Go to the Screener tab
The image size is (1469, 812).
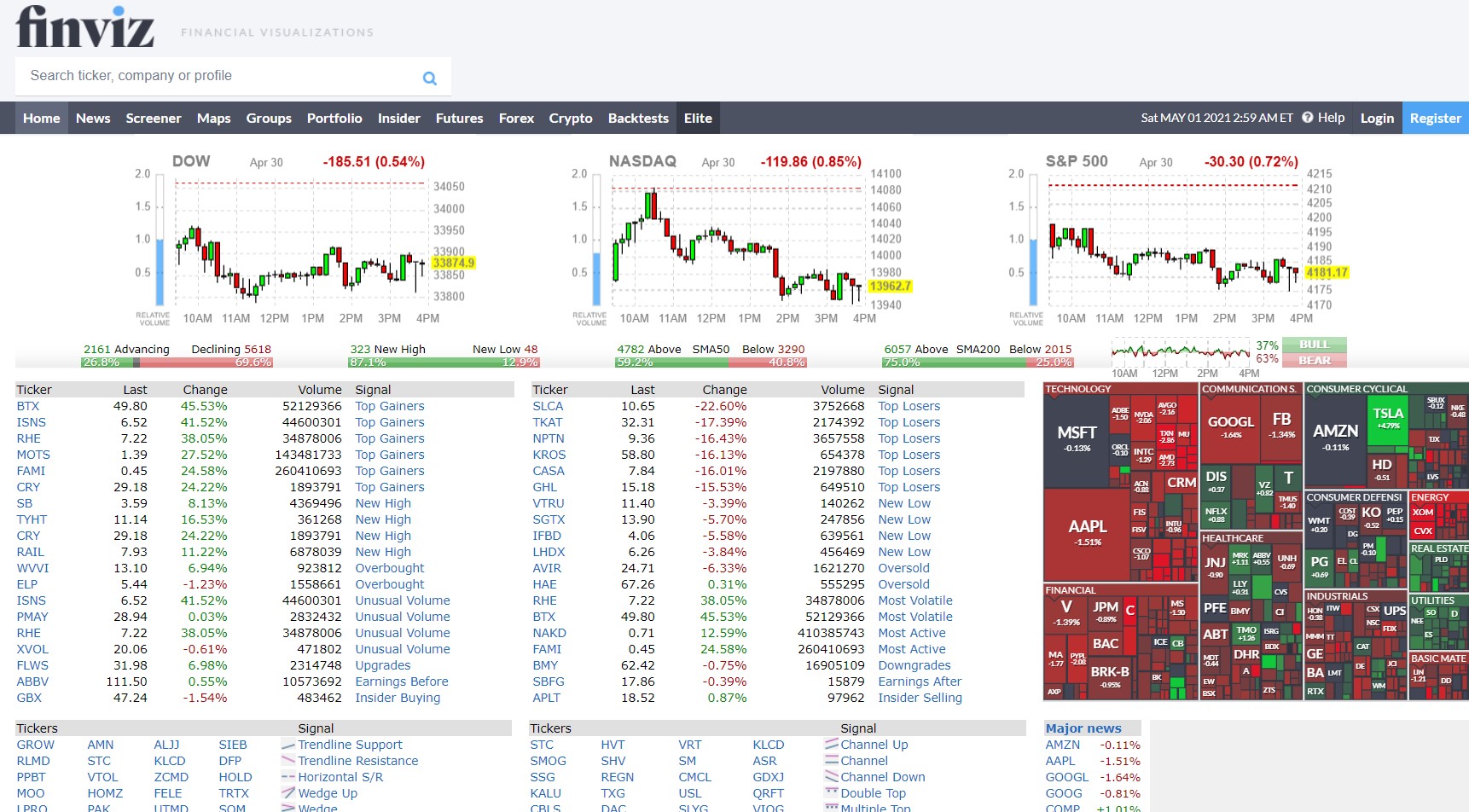click(154, 118)
